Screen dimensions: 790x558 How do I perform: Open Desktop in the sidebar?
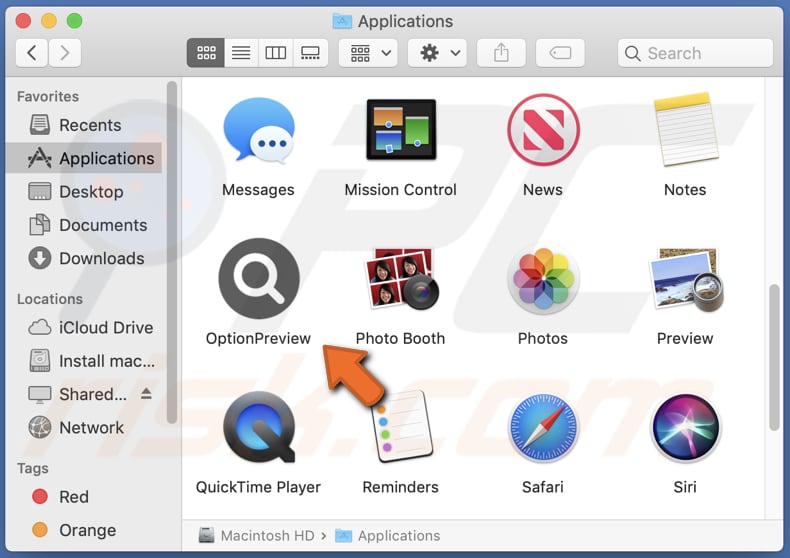(x=84, y=191)
